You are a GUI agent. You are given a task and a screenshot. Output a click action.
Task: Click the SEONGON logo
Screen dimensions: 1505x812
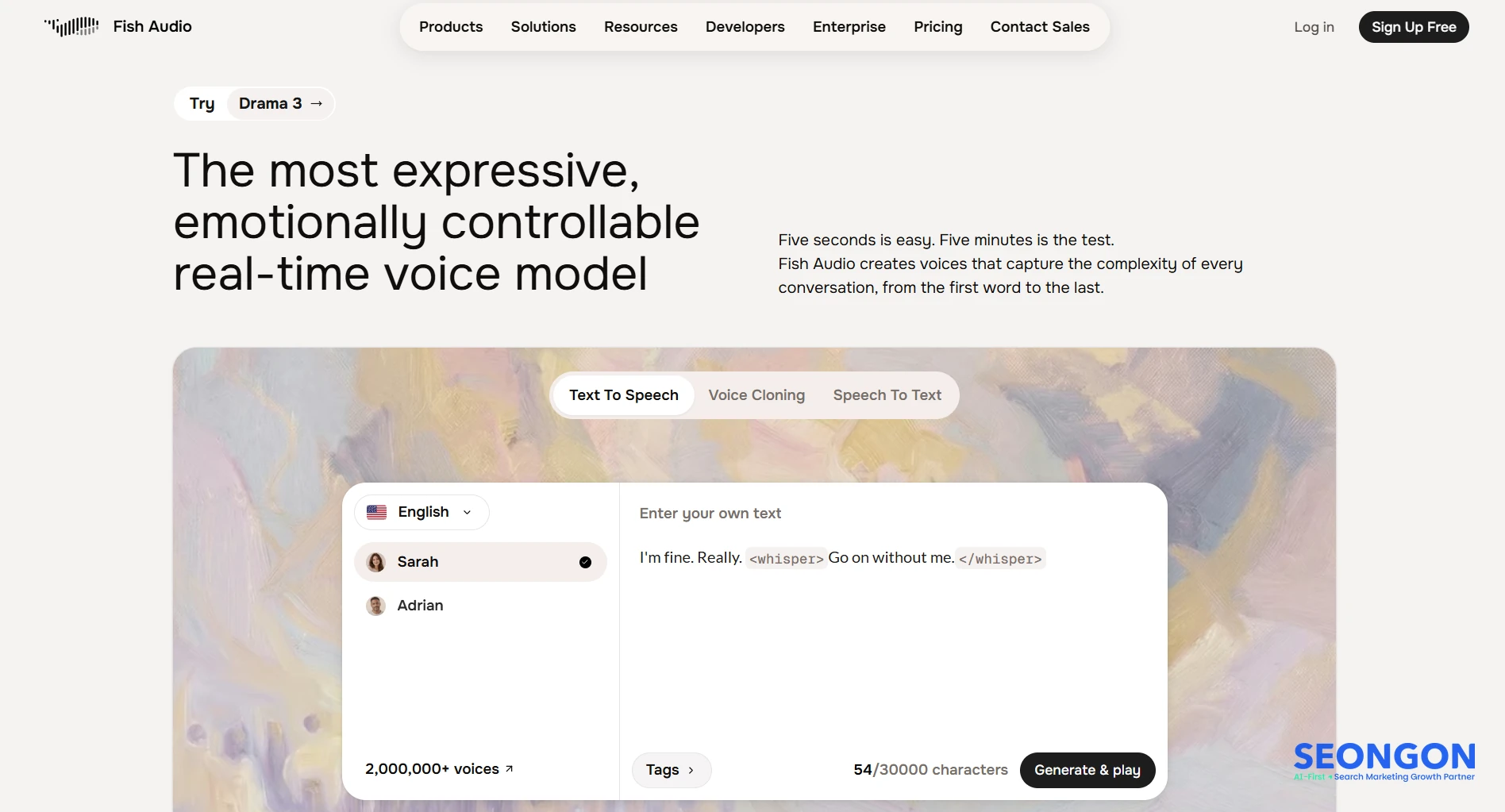click(x=1384, y=762)
